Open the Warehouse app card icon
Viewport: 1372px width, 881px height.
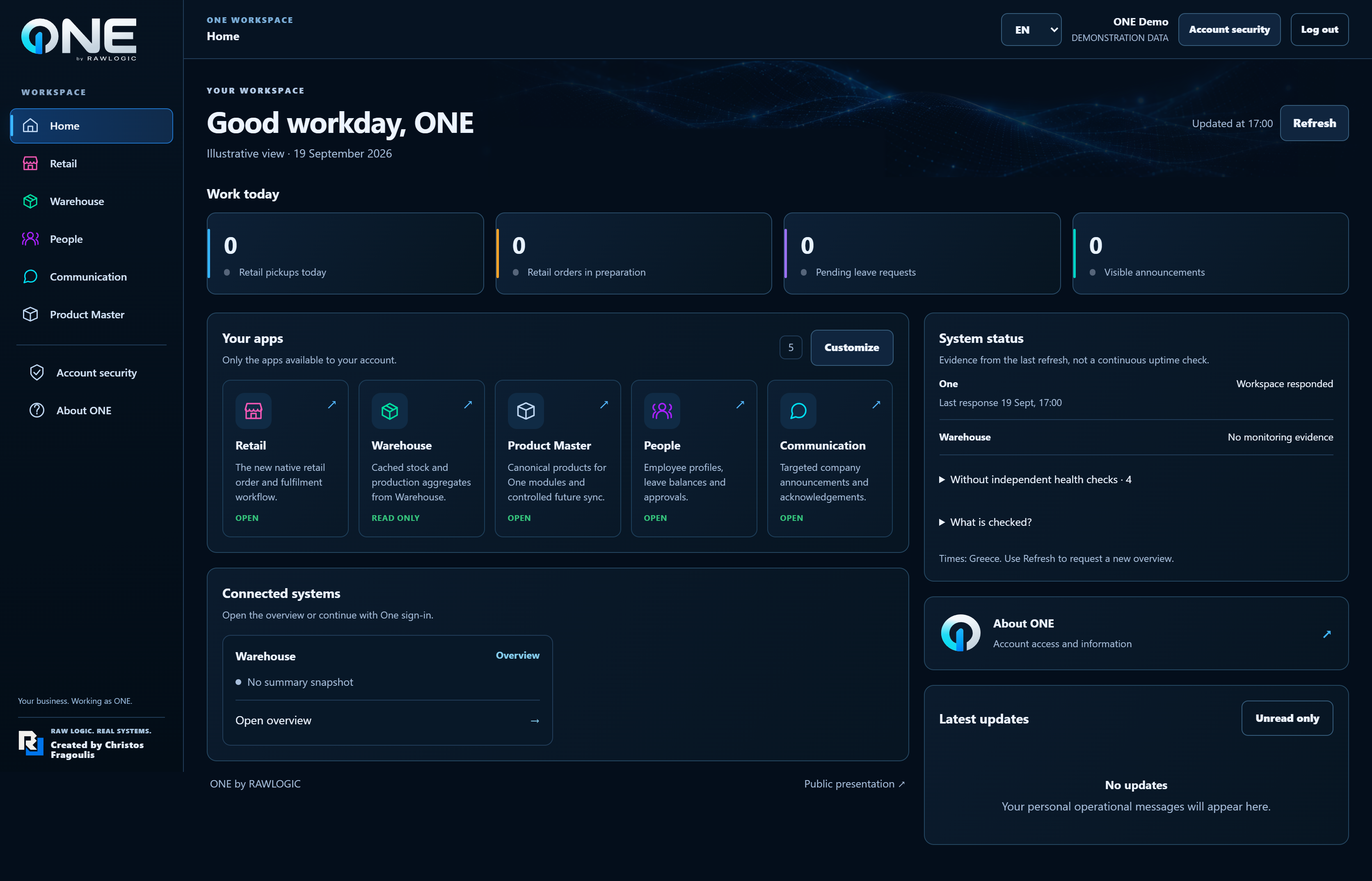[x=390, y=411]
